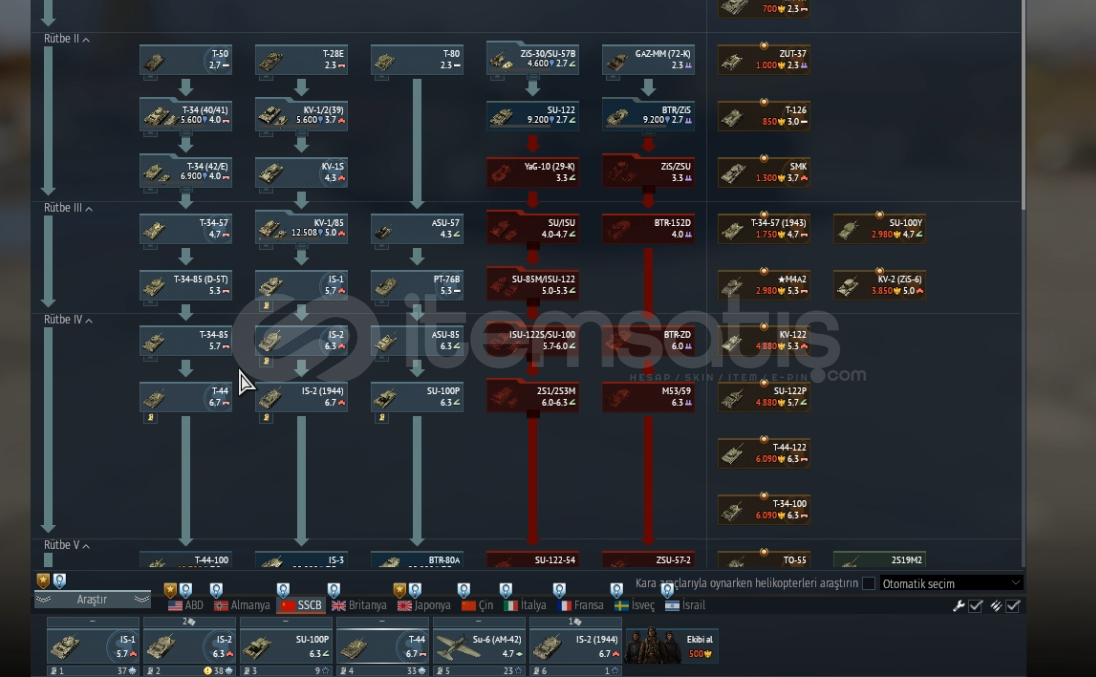Enable helicopter research checkbox for ground vehicles
The width and height of the screenshot is (1096, 677).
[869, 583]
